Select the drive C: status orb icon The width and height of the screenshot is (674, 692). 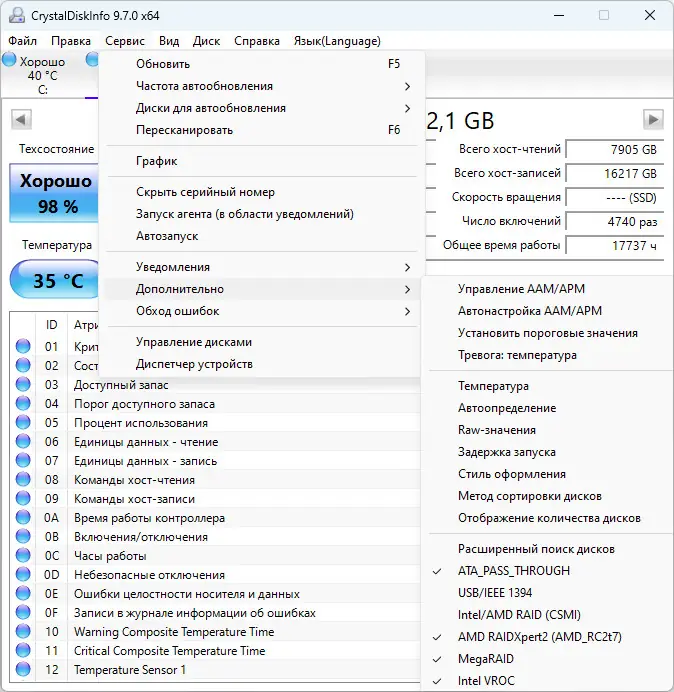9,60
